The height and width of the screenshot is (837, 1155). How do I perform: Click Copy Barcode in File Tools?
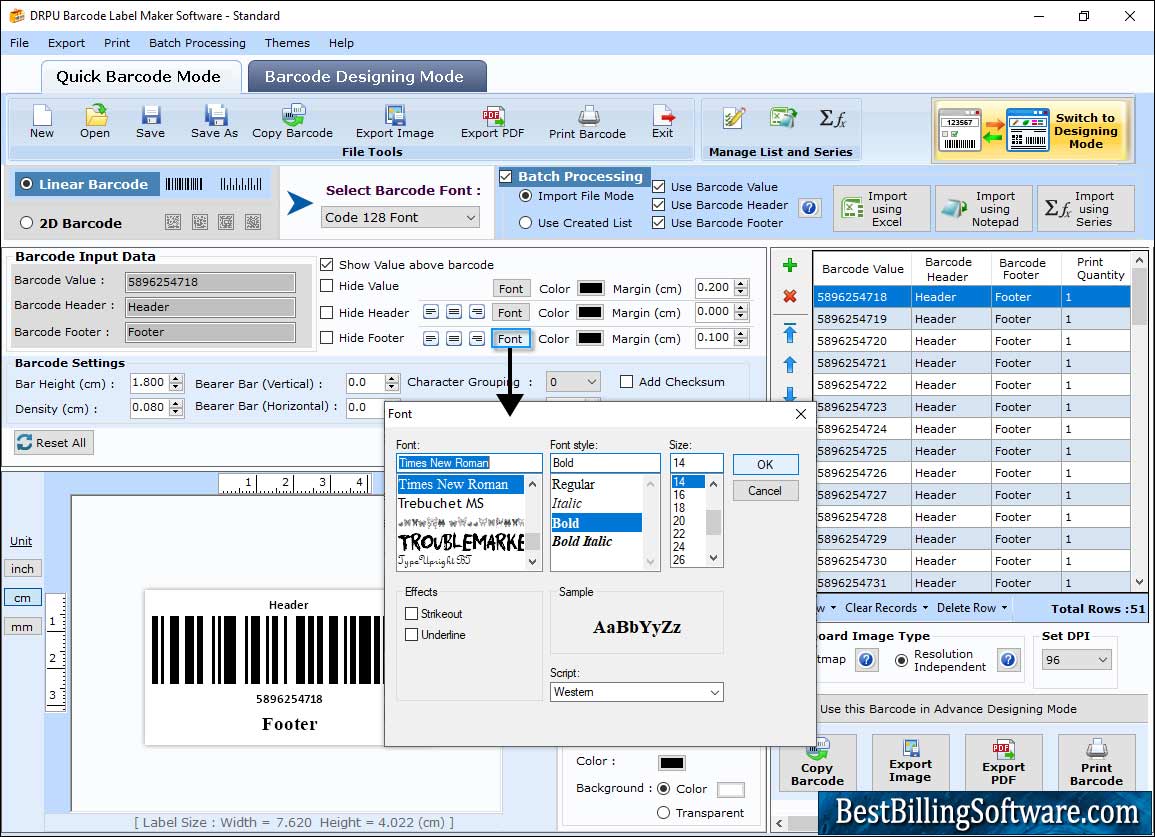tap(292, 122)
